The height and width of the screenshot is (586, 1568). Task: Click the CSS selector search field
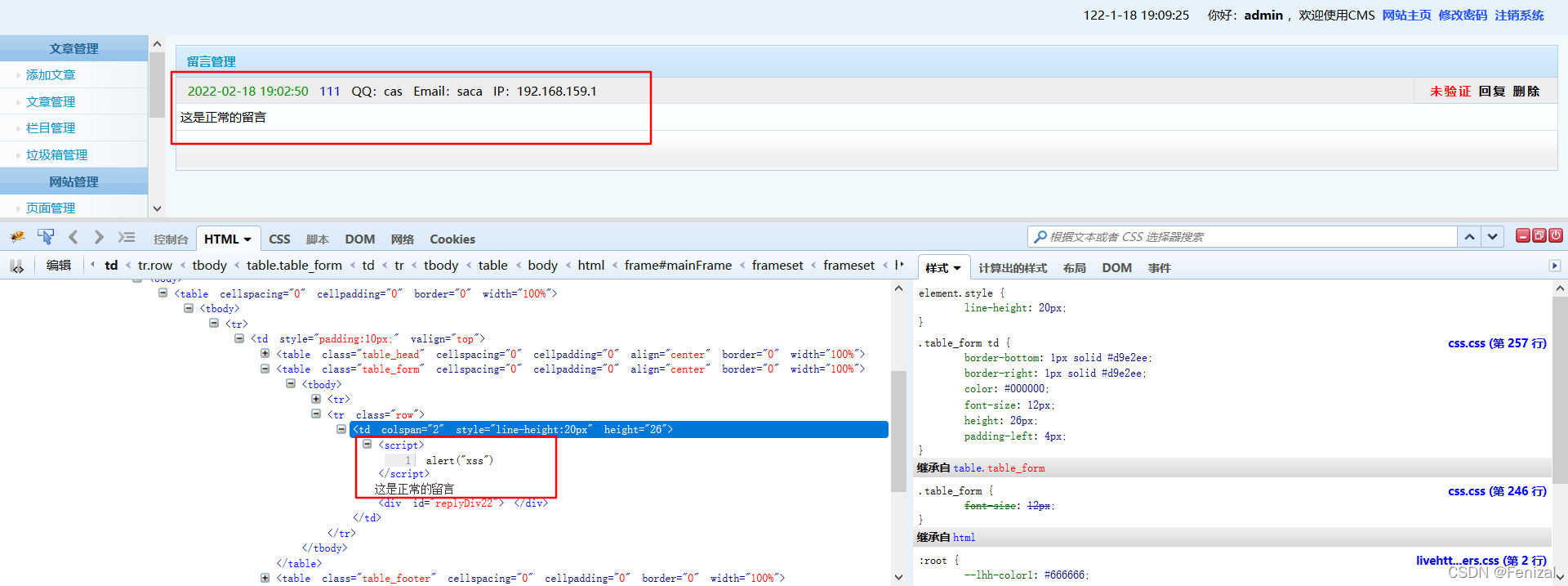pos(1242,237)
